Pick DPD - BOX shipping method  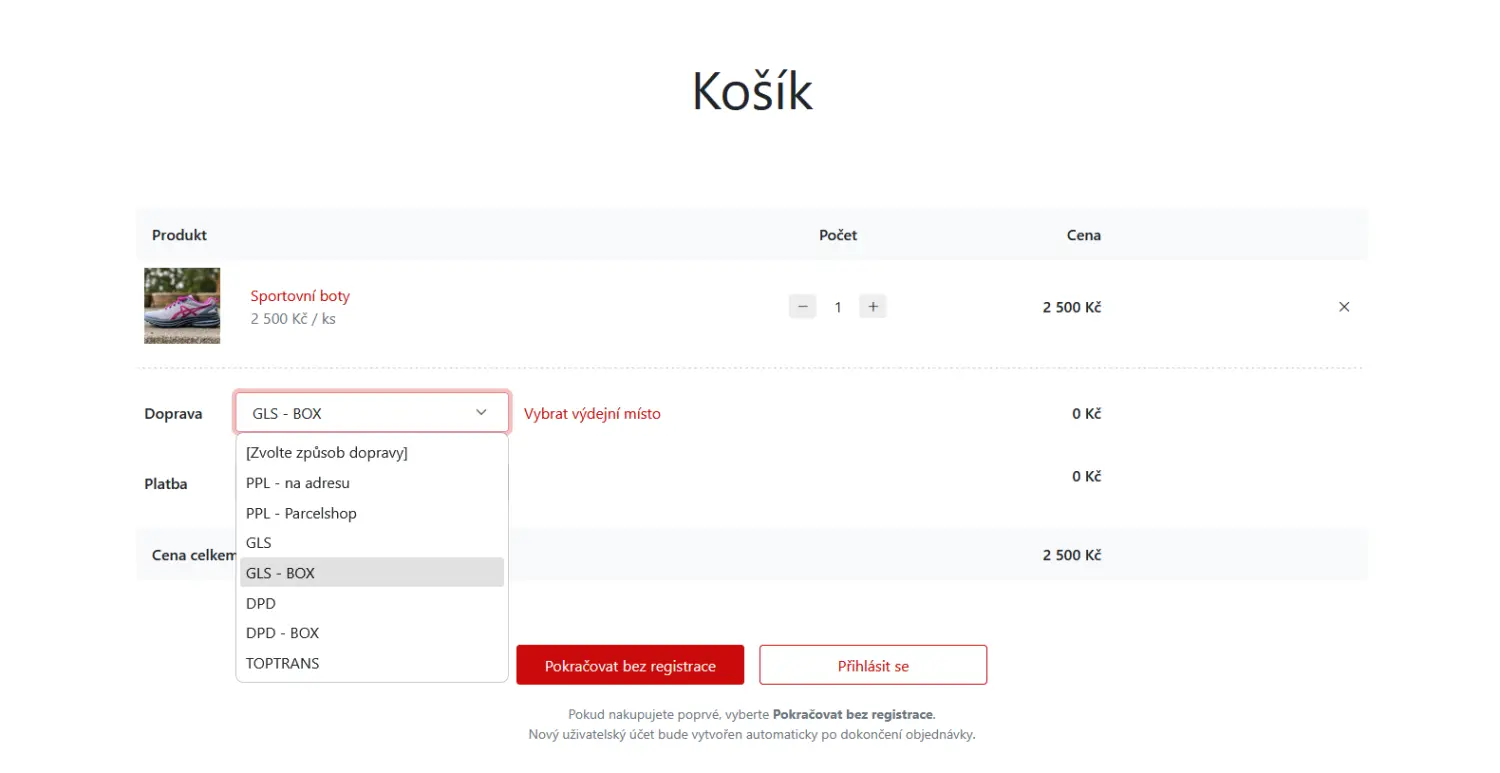(283, 633)
